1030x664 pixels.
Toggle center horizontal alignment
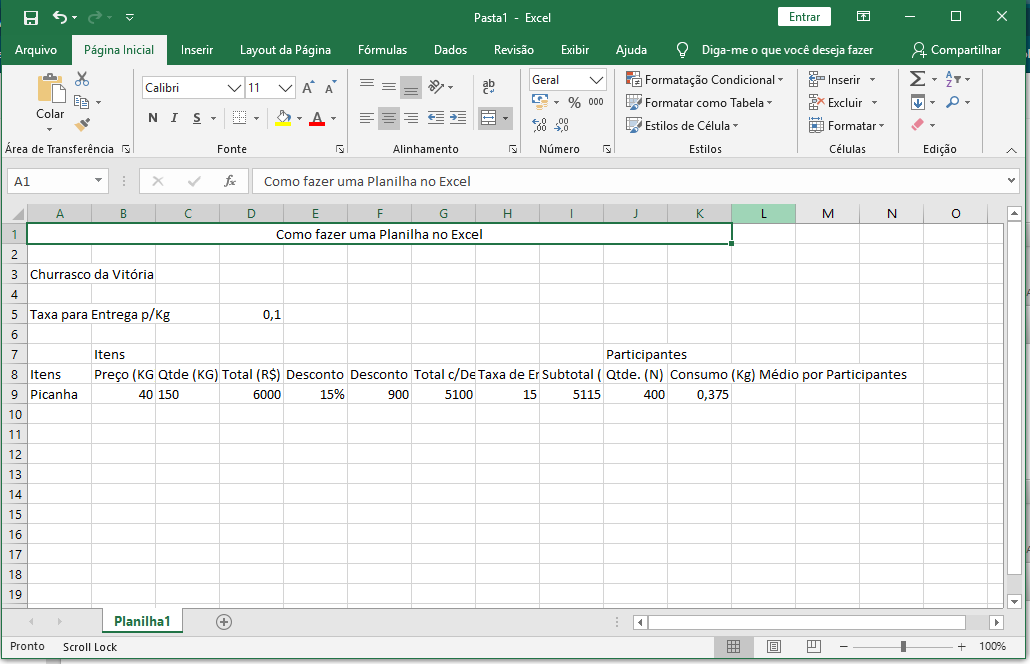pyautogui.click(x=389, y=118)
